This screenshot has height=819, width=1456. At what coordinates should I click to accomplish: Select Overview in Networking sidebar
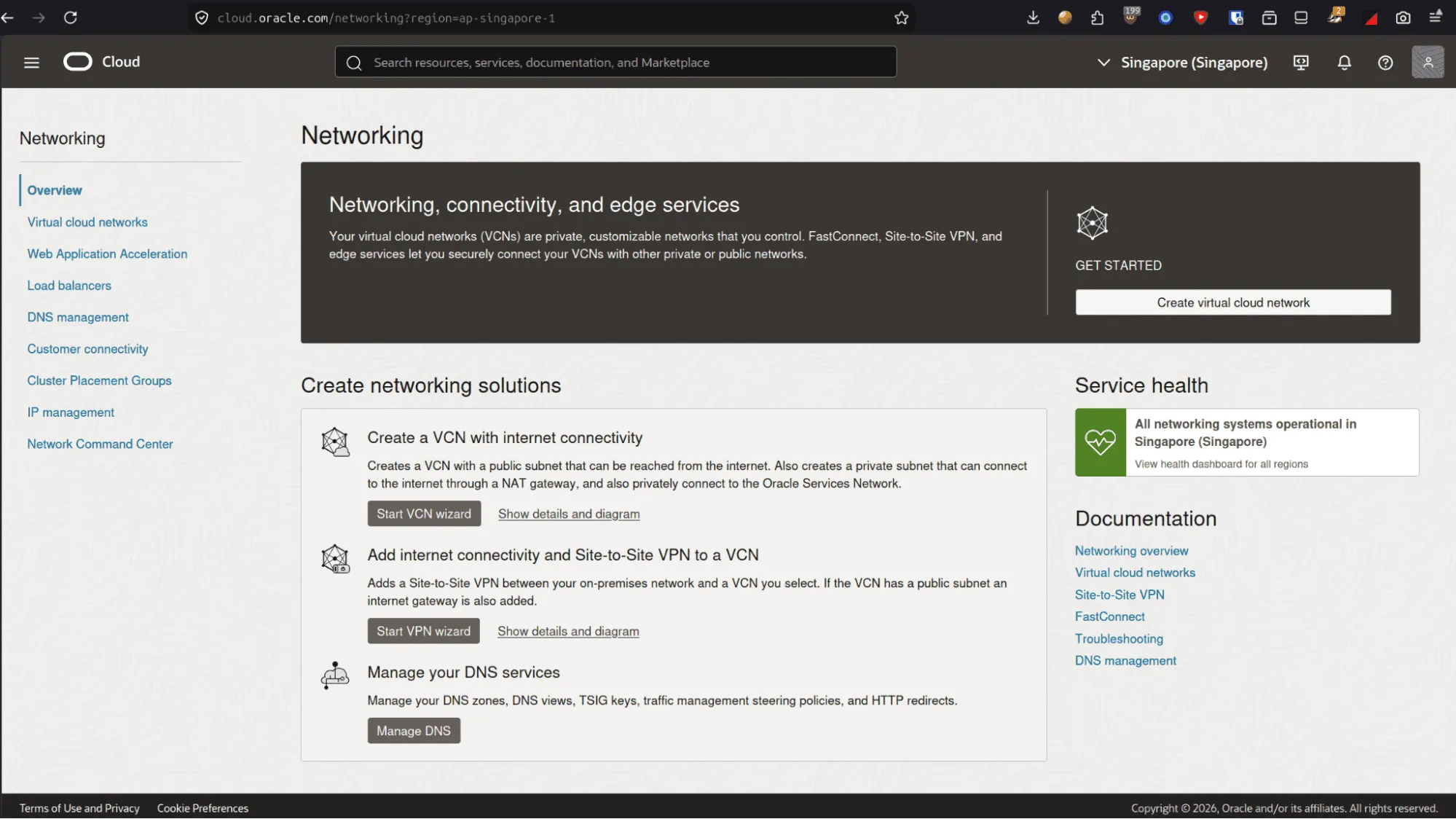click(x=55, y=190)
